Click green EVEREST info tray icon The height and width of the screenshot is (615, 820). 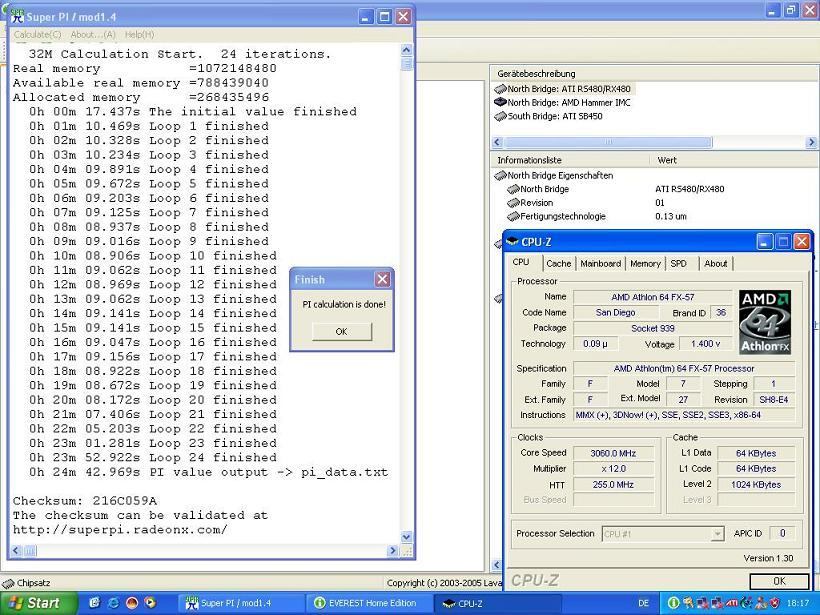click(674, 603)
